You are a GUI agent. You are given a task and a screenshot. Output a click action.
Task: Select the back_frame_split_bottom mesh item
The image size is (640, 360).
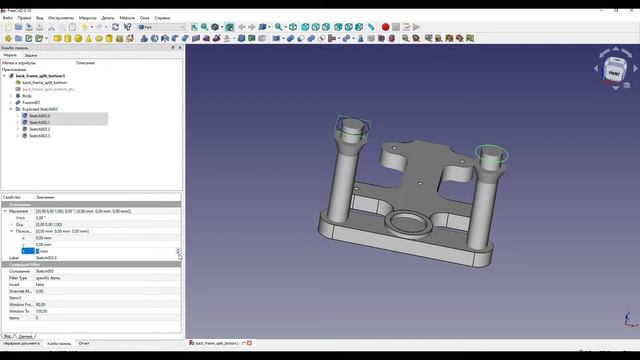44,82
